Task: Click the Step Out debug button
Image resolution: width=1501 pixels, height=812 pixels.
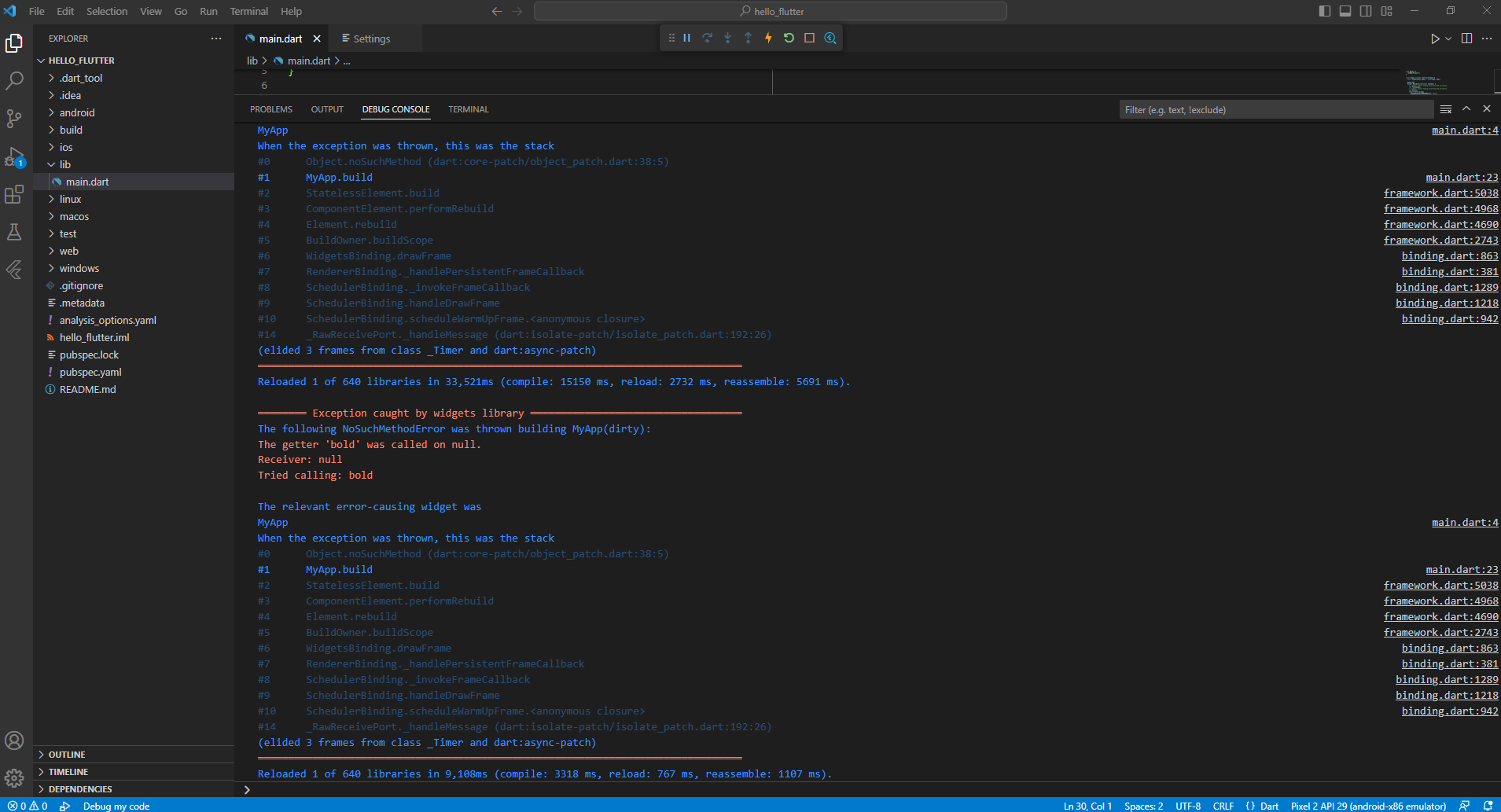Action: (749, 38)
